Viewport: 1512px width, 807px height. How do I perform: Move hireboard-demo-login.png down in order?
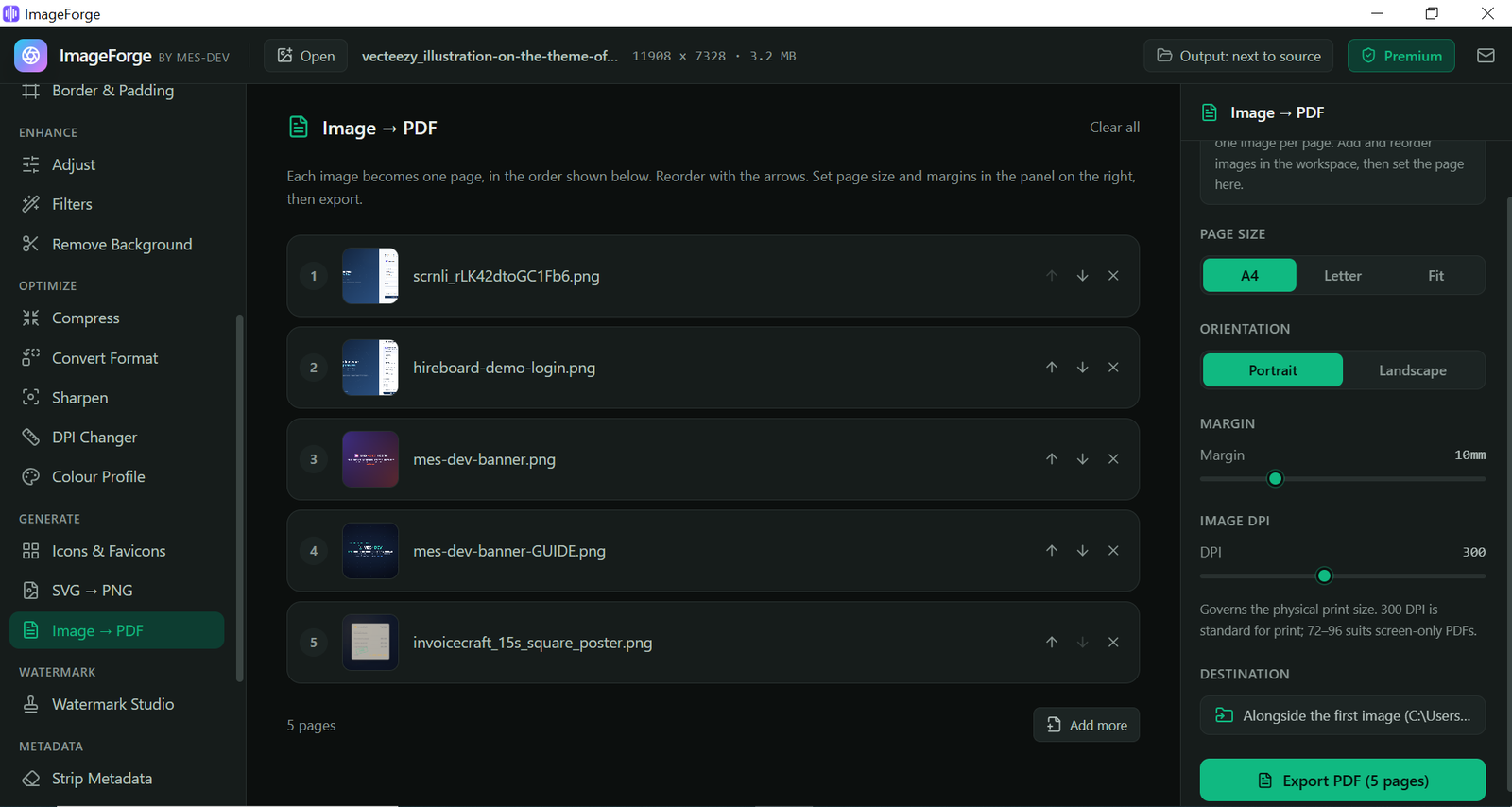1082,368
